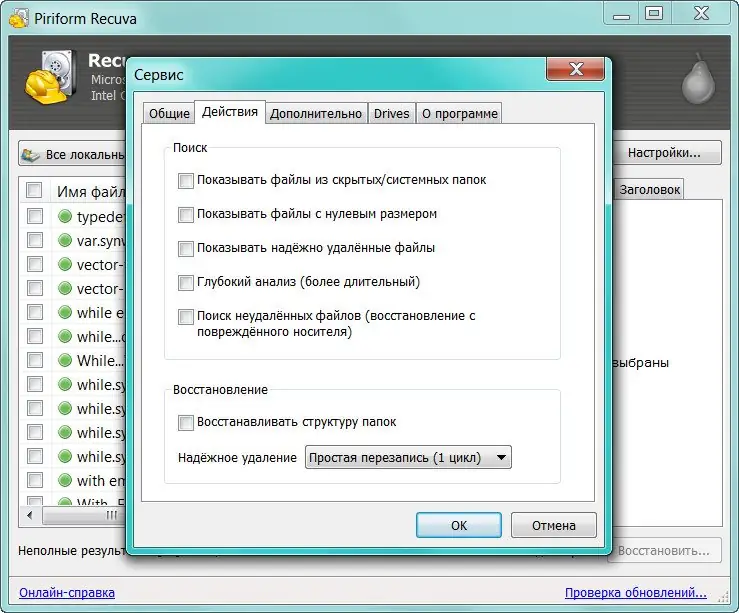Check the var.syn file checkbox
Image resolution: width=739 pixels, height=613 pixels.
click(x=35, y=240)
